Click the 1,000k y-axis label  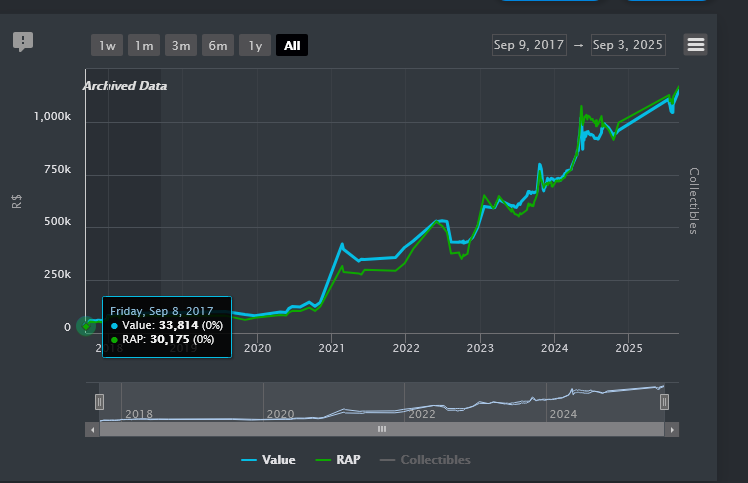[x=52, y=116]
